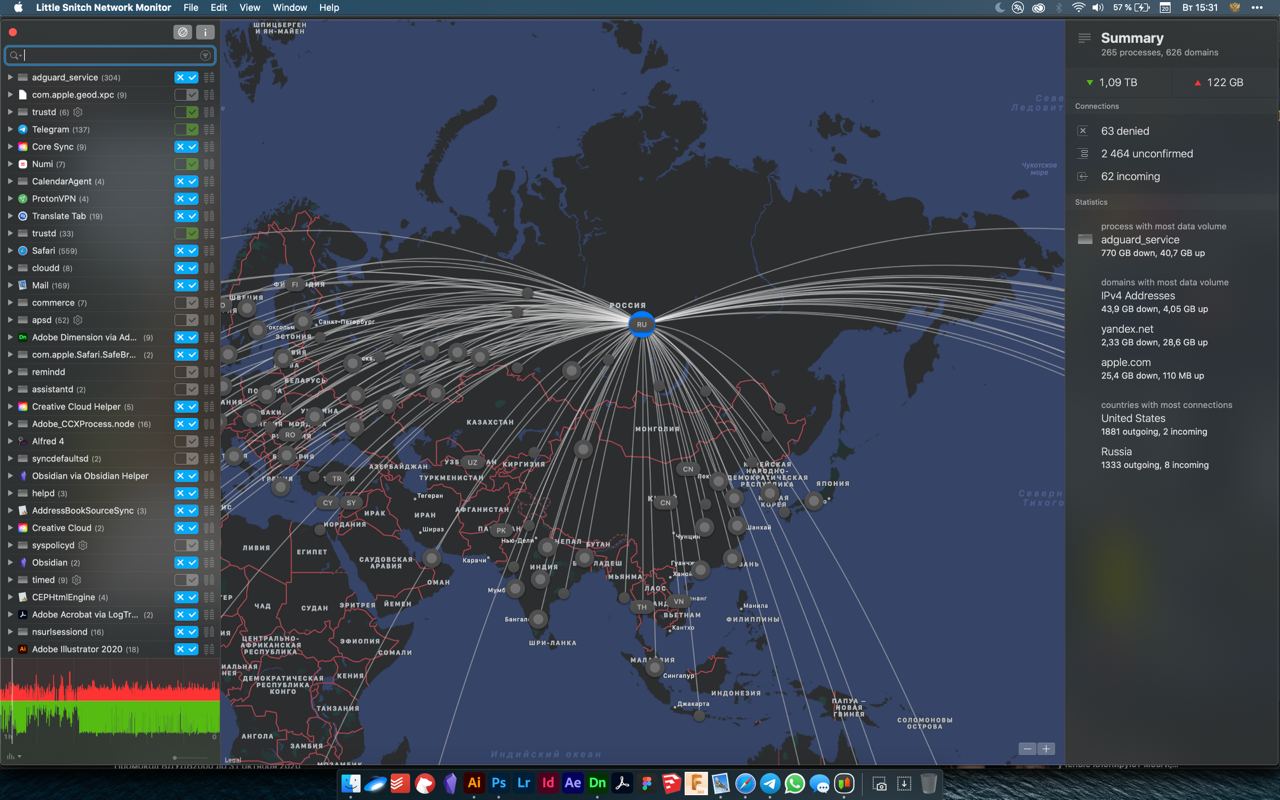Open Little Snitch Network Monitor app menu
Screen dimensions: 1280x800
coord(103,7)
